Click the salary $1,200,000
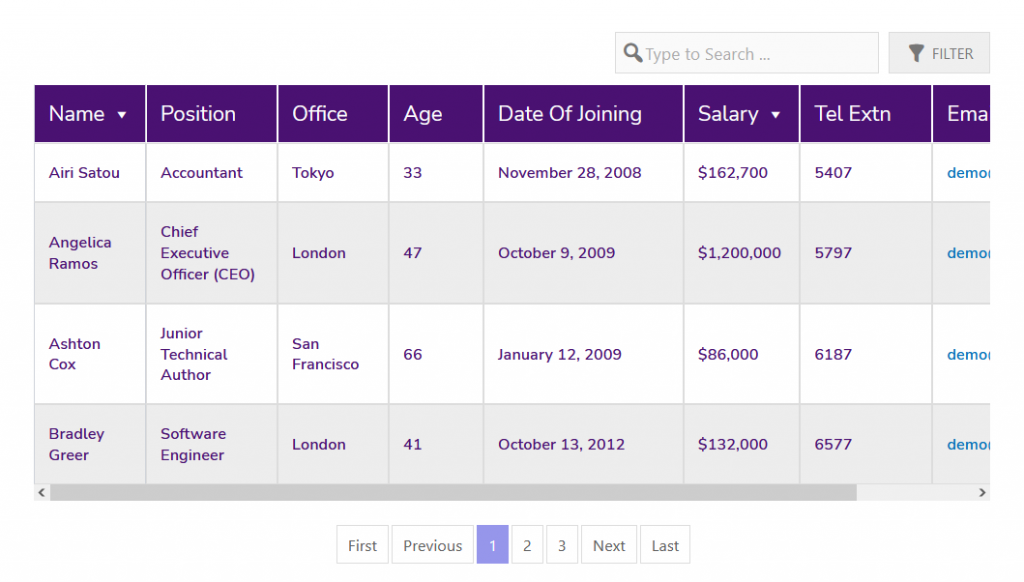Image resolution: width=1024 pixels, height=582 pixels. point(739,253)
